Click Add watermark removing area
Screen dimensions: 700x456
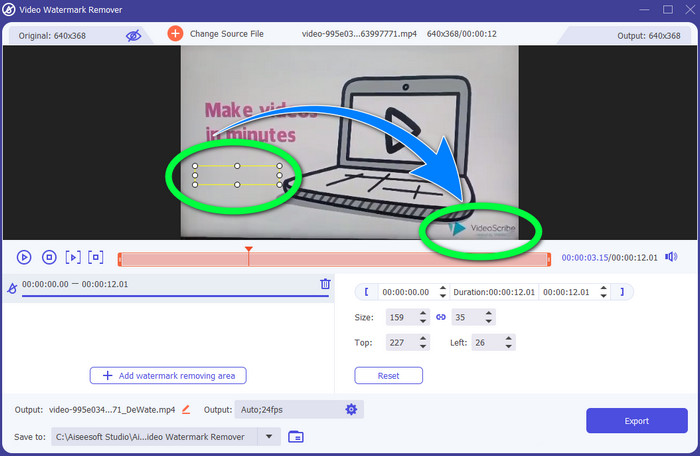click(168, 375)
